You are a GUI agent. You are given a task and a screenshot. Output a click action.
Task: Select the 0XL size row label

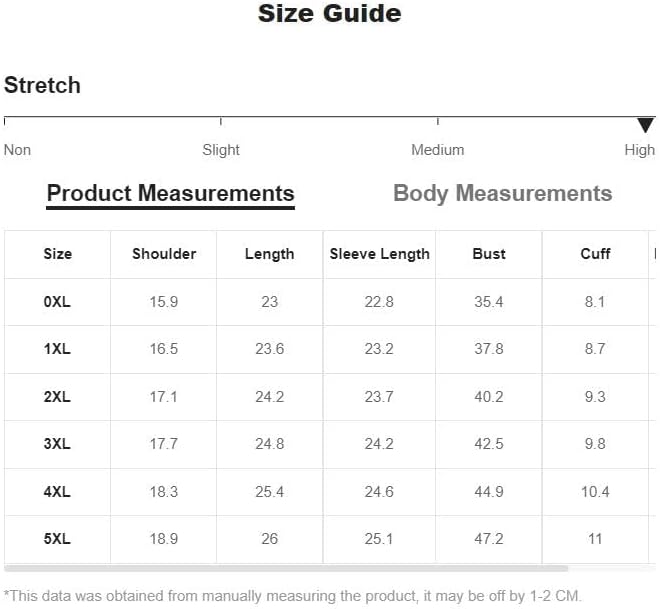[57, 302]
